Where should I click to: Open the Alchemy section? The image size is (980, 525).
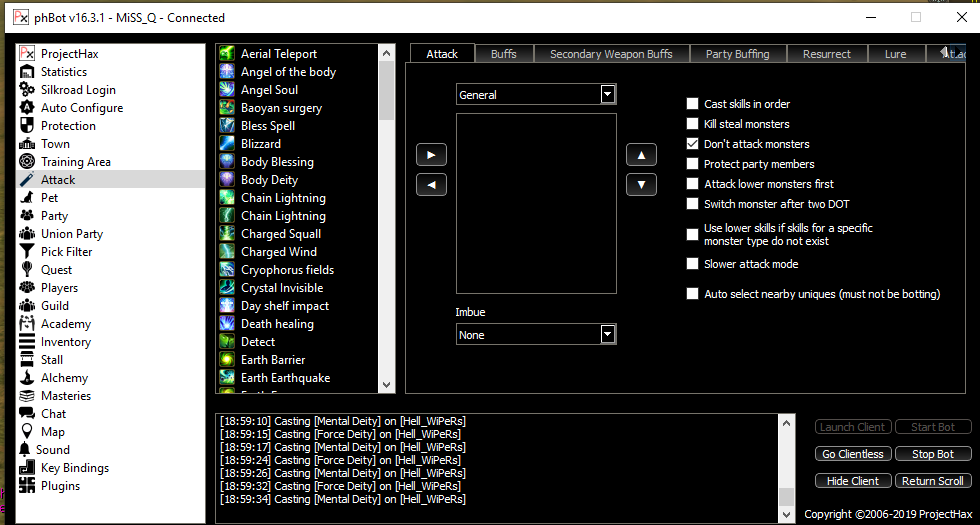click(x=64, y=378)
